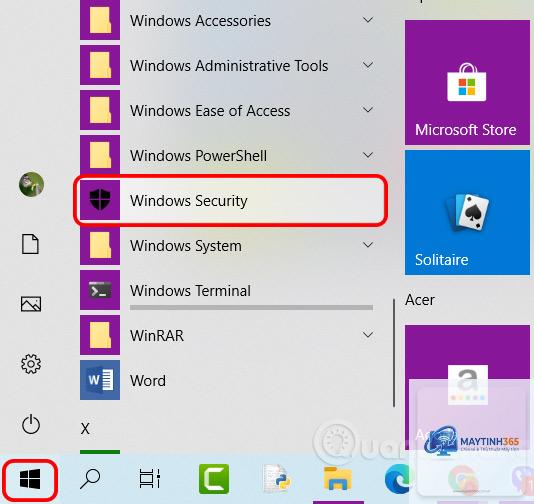Click the Windows Administrative Tools folder icon
The height and width of the screenshot is (504, 534).
[x=100, y=65]
